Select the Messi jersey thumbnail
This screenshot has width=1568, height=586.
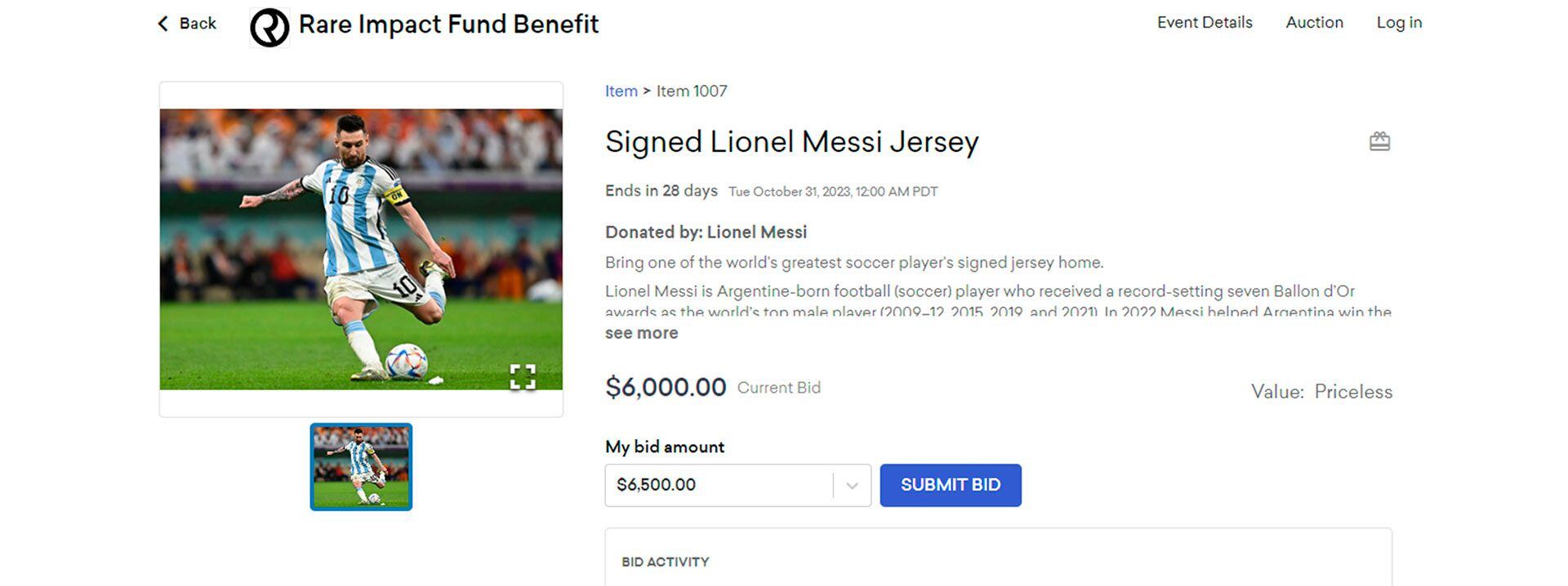tap(361, 467)
